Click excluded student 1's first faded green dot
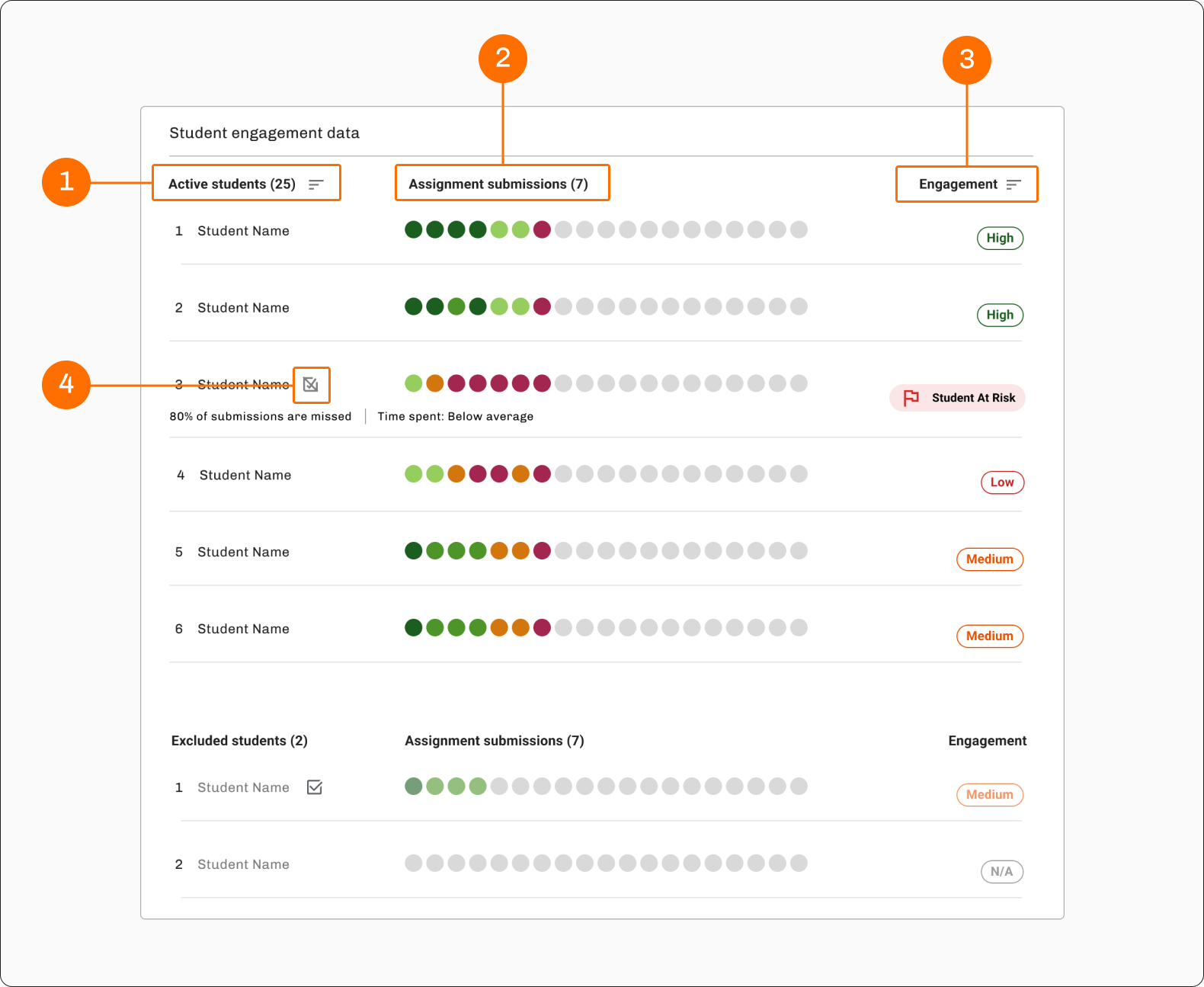This screenshot has height=987, width=1204. click(414, 787)
